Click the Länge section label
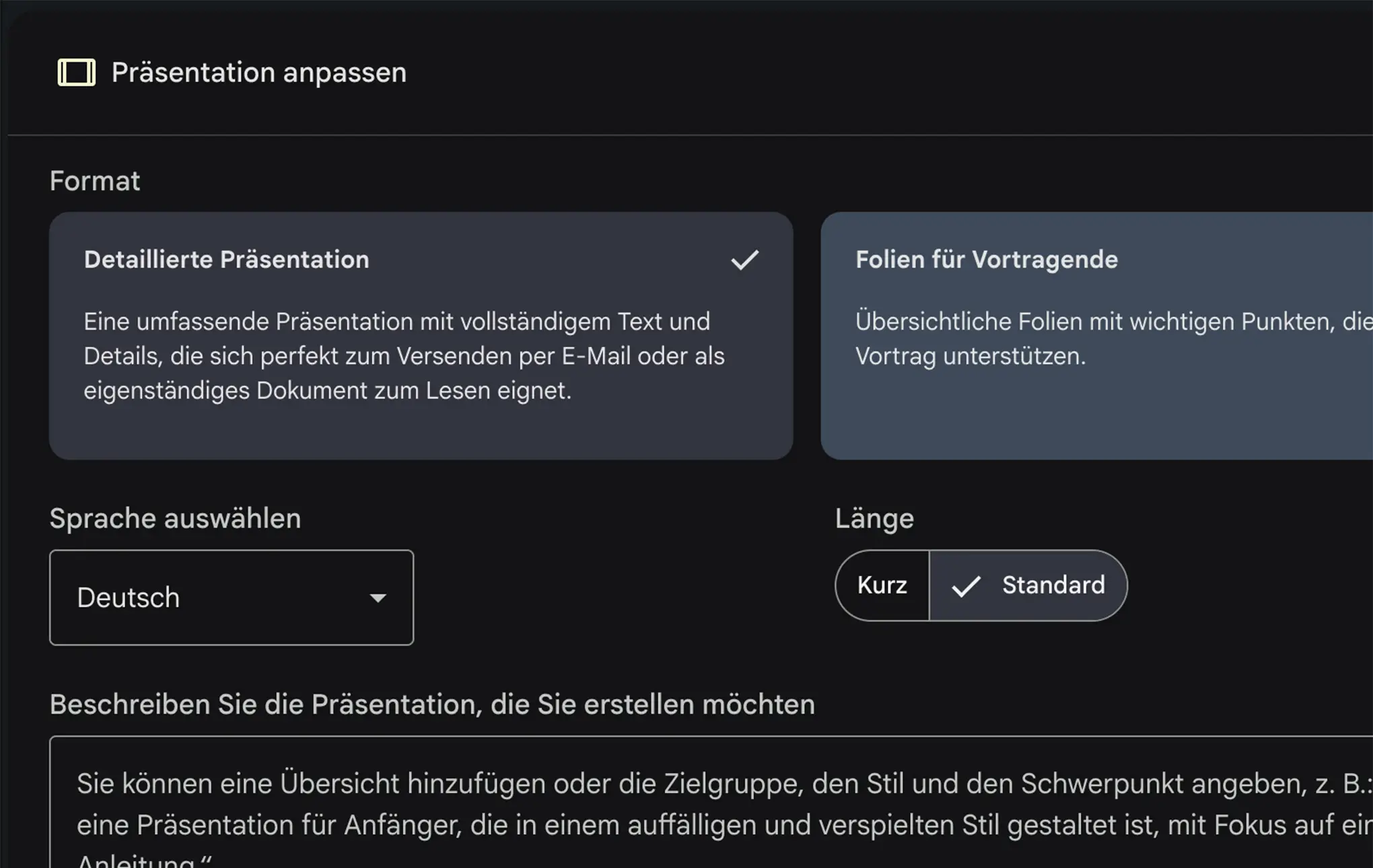 (874, 519)
